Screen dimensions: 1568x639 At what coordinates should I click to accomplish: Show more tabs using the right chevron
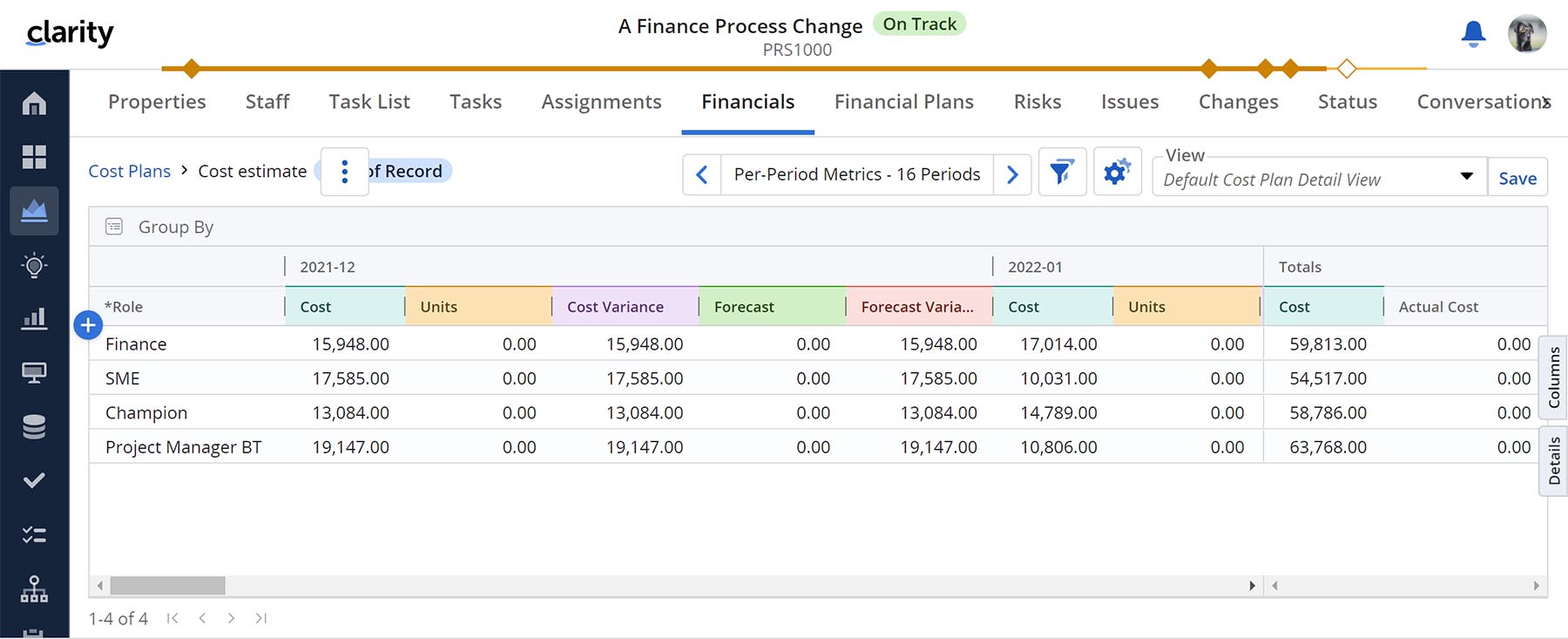(1545, 103)
